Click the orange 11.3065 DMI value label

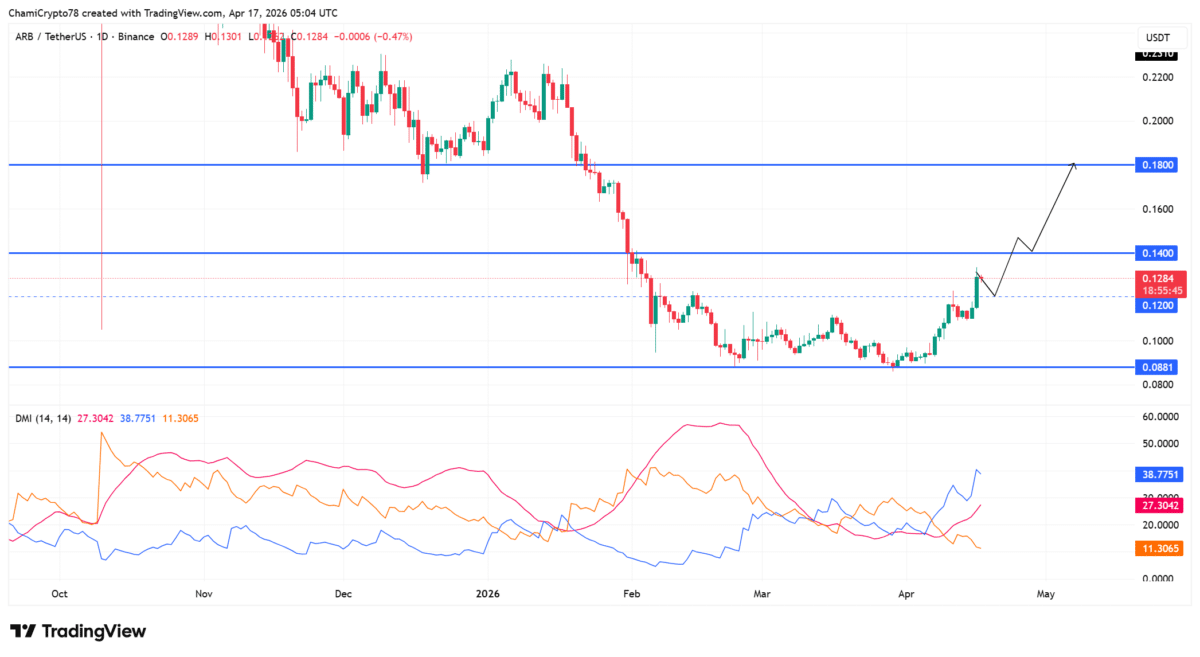tap(1160, 549)
